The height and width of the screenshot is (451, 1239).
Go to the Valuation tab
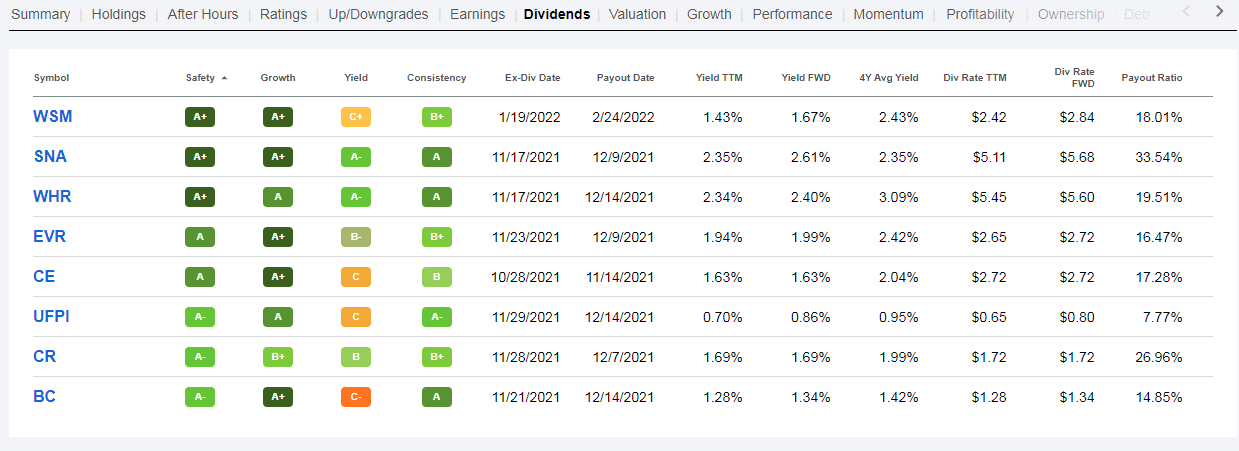pos(637,14)
